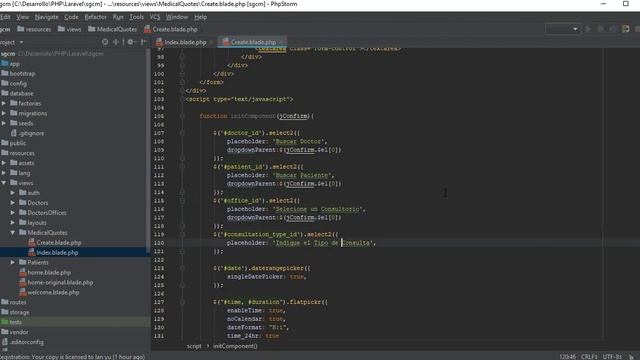This screenshot has height=360, width=640.
Task: Open the Tools menu
Action: 136,17
